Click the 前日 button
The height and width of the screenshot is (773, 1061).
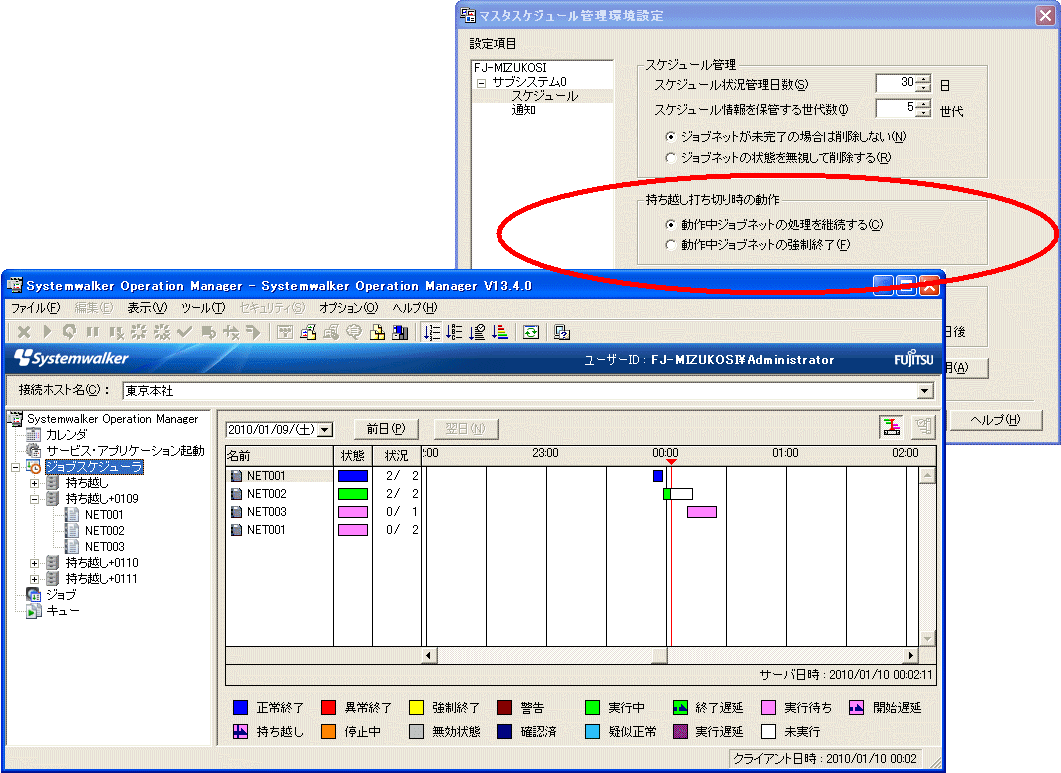386,429
